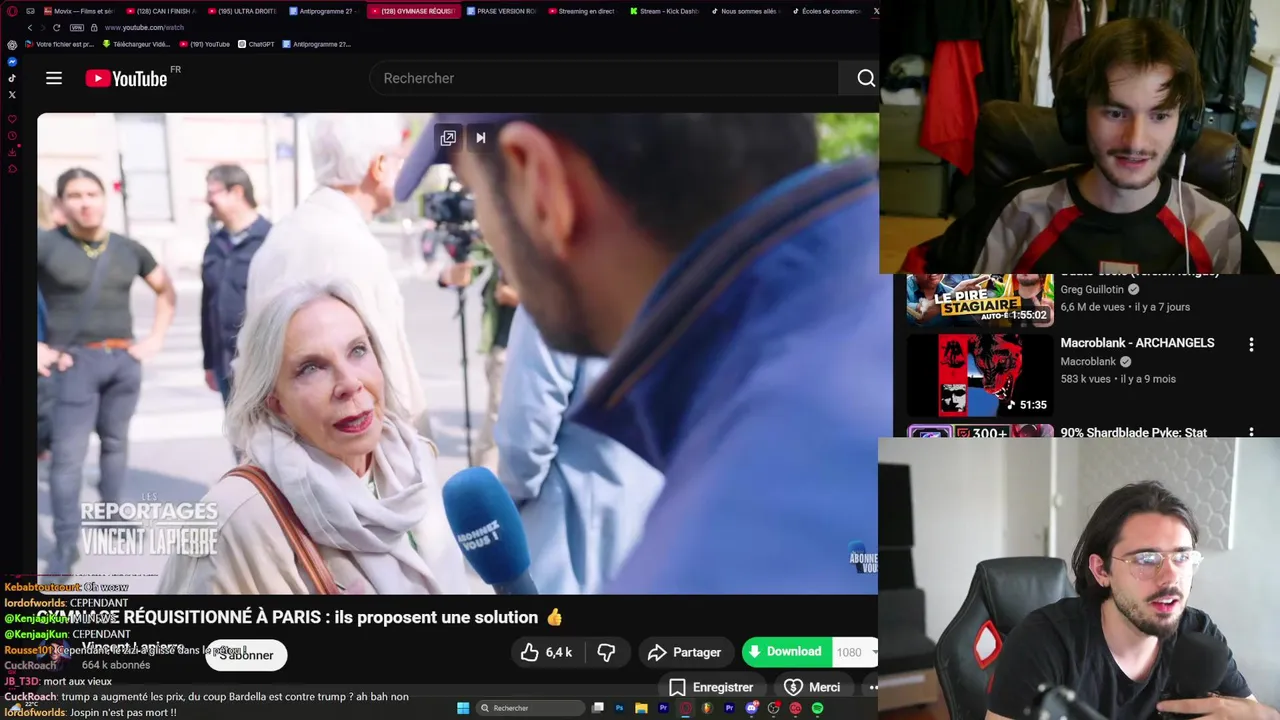Viewport: 1280px width, 720px height.
Task: Go back with the browser back arrow
Action: click(x=30, y=28)
